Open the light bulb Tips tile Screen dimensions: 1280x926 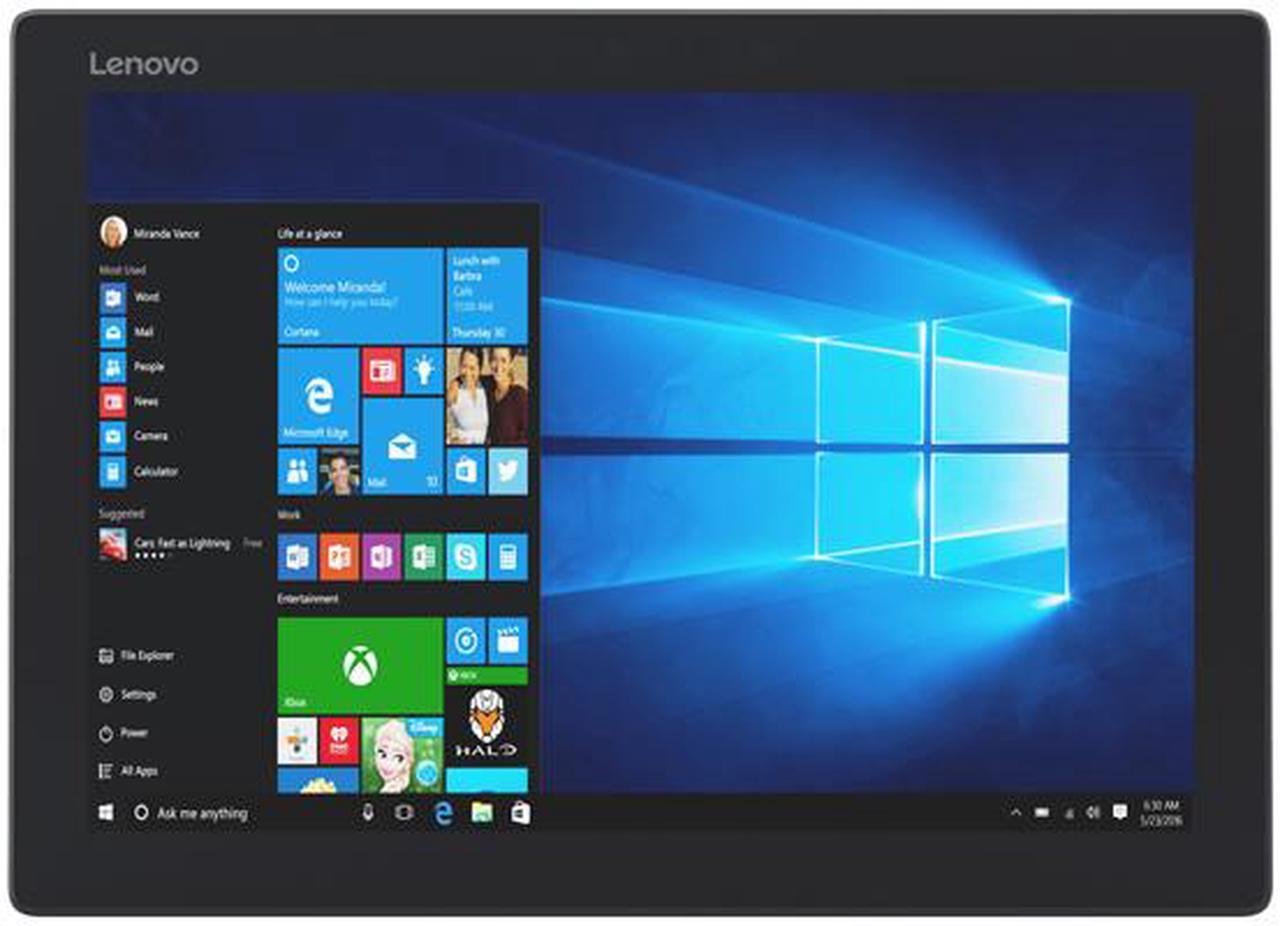(424, 371)
